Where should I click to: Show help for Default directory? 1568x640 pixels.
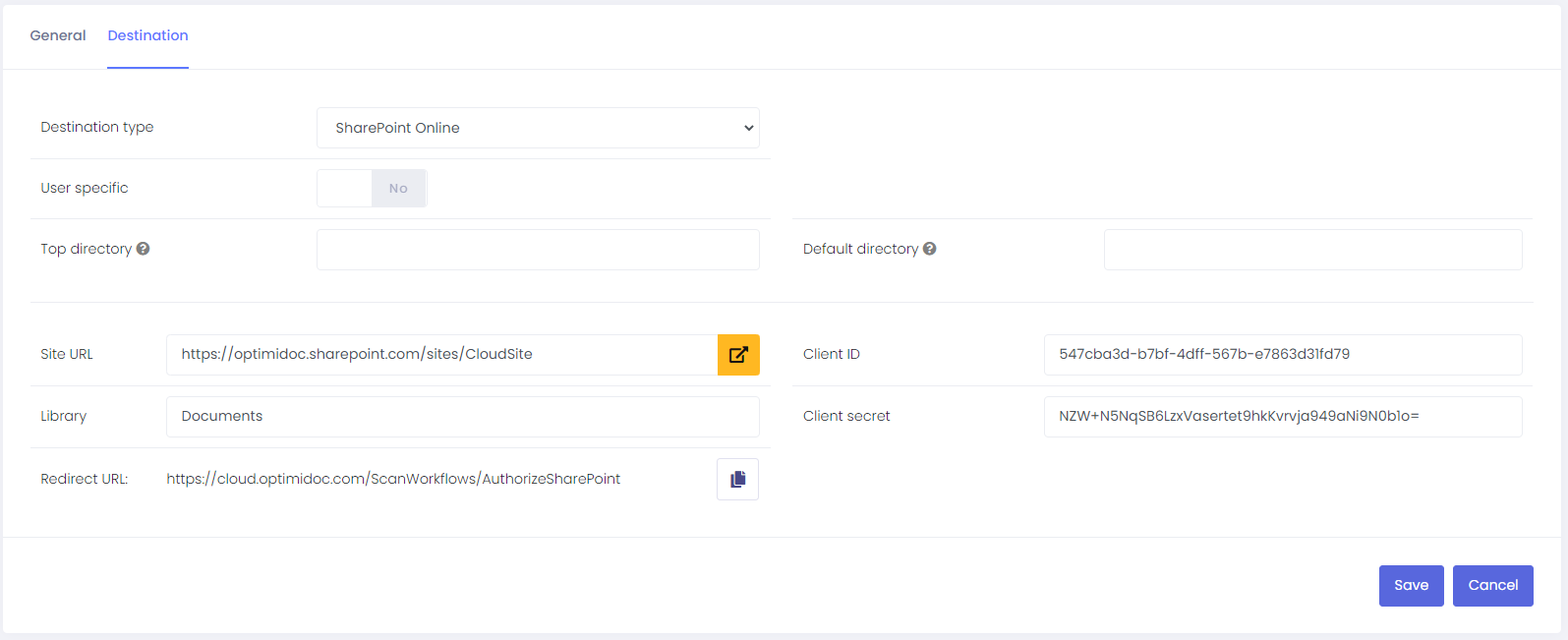pos(930,249)
